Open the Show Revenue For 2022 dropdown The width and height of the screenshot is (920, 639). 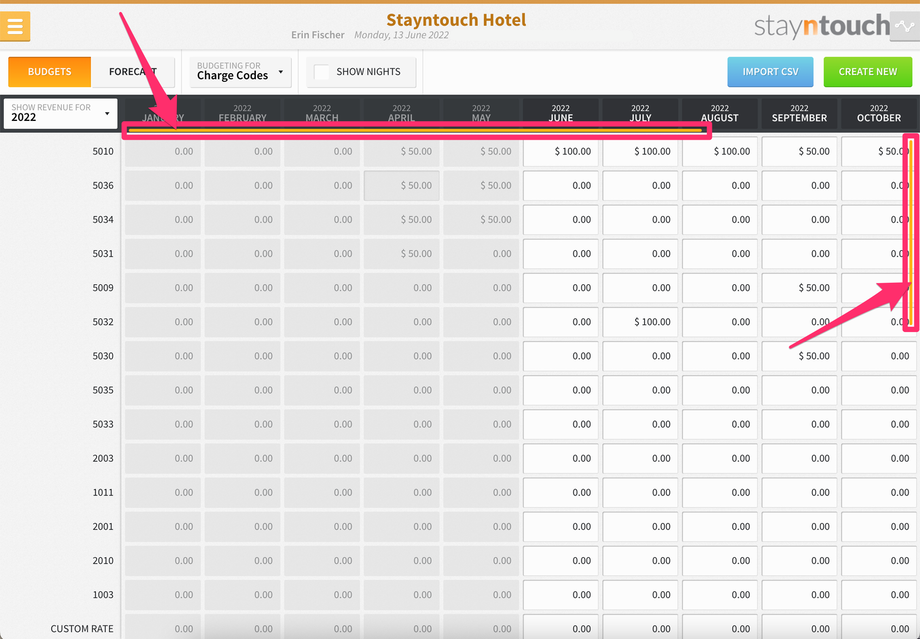[x=60, y=113]
